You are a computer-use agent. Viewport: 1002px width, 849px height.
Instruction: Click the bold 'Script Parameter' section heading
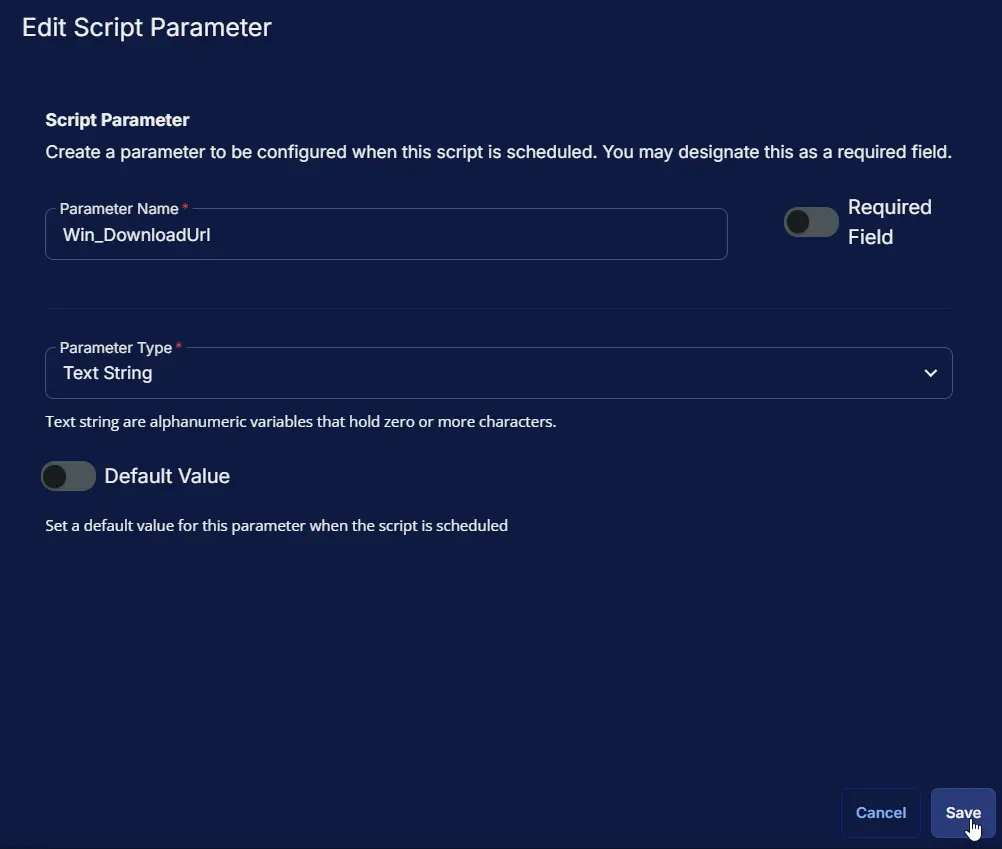pyautogui.click(x=118, y=120)
